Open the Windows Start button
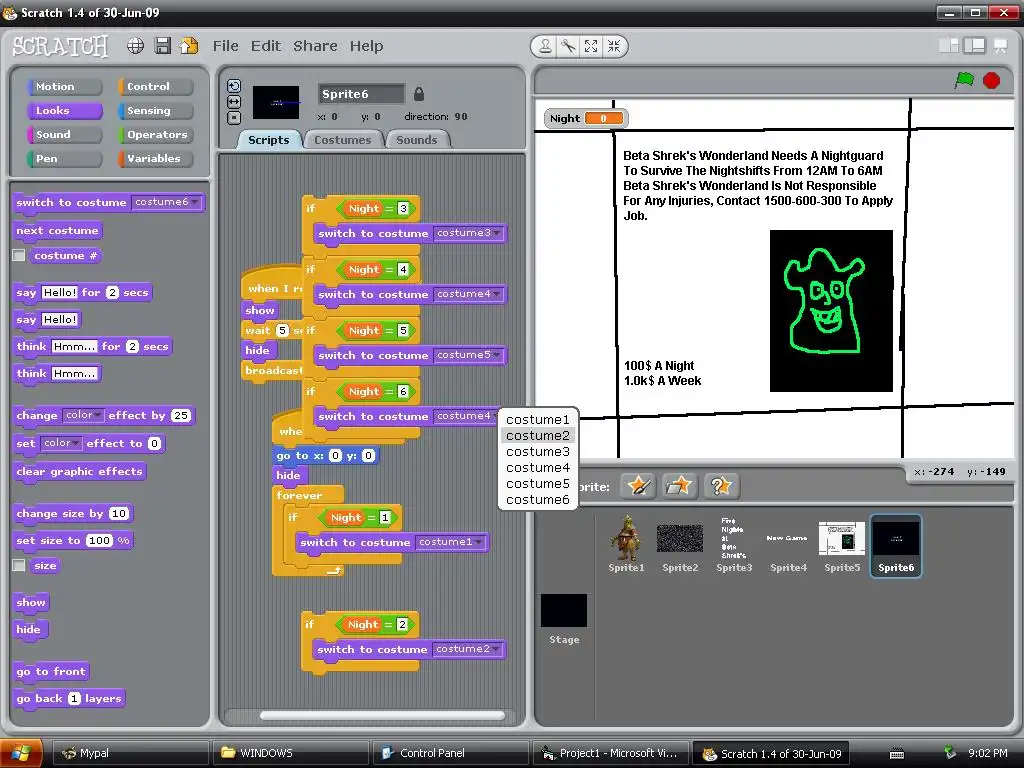Screen dimensions: 1024x768 [21, 753]
